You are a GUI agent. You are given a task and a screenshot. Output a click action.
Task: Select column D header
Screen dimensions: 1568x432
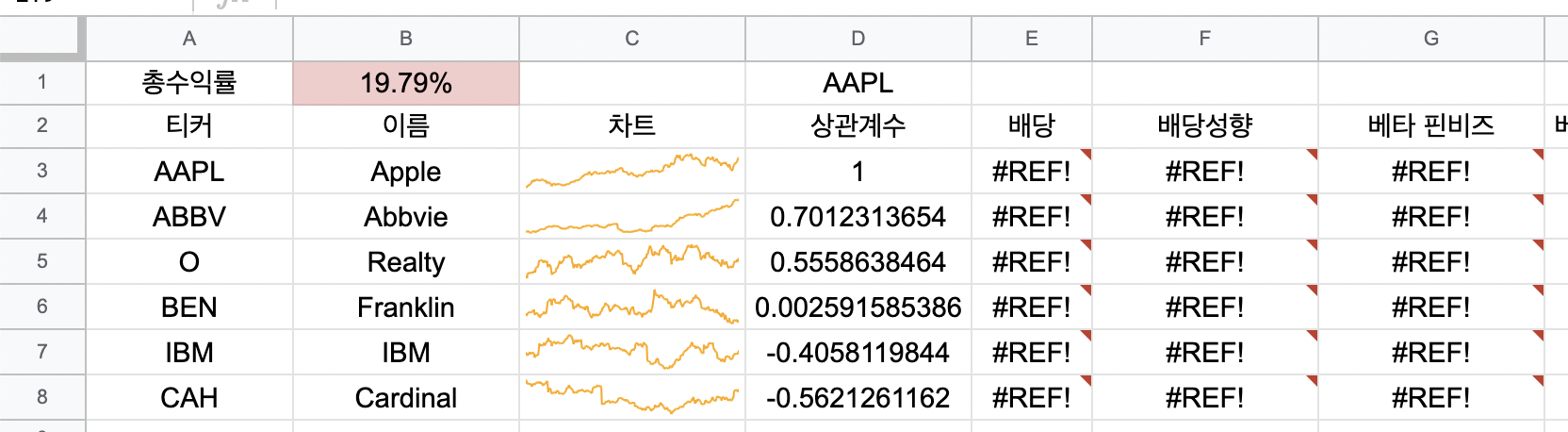click(x=858, y=39)
